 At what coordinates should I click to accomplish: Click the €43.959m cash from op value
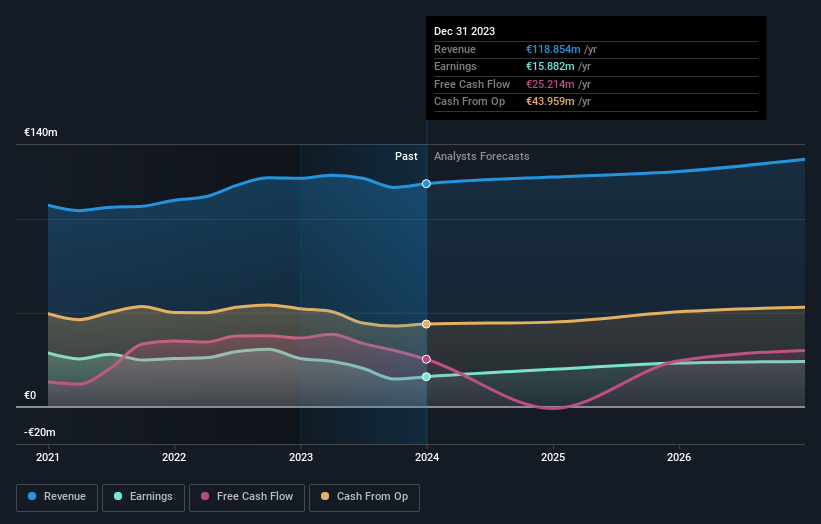click(x=550, y=102)
